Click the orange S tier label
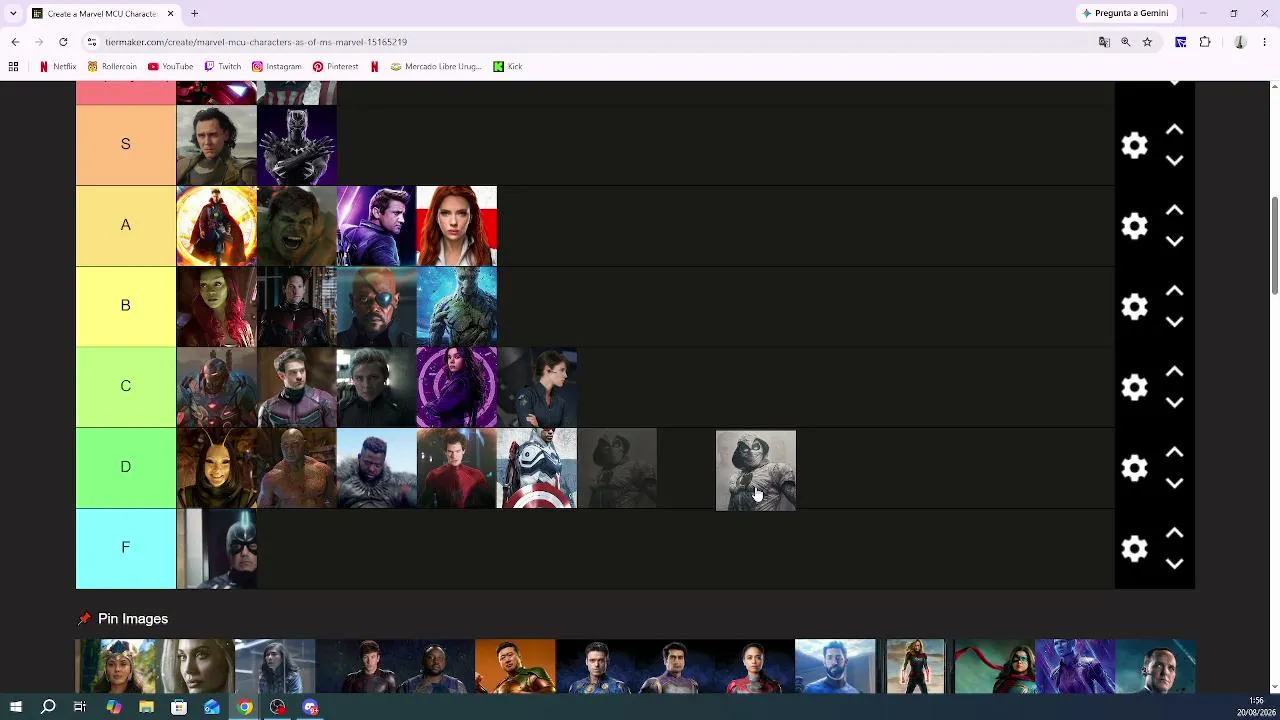 tap(126, 145)
